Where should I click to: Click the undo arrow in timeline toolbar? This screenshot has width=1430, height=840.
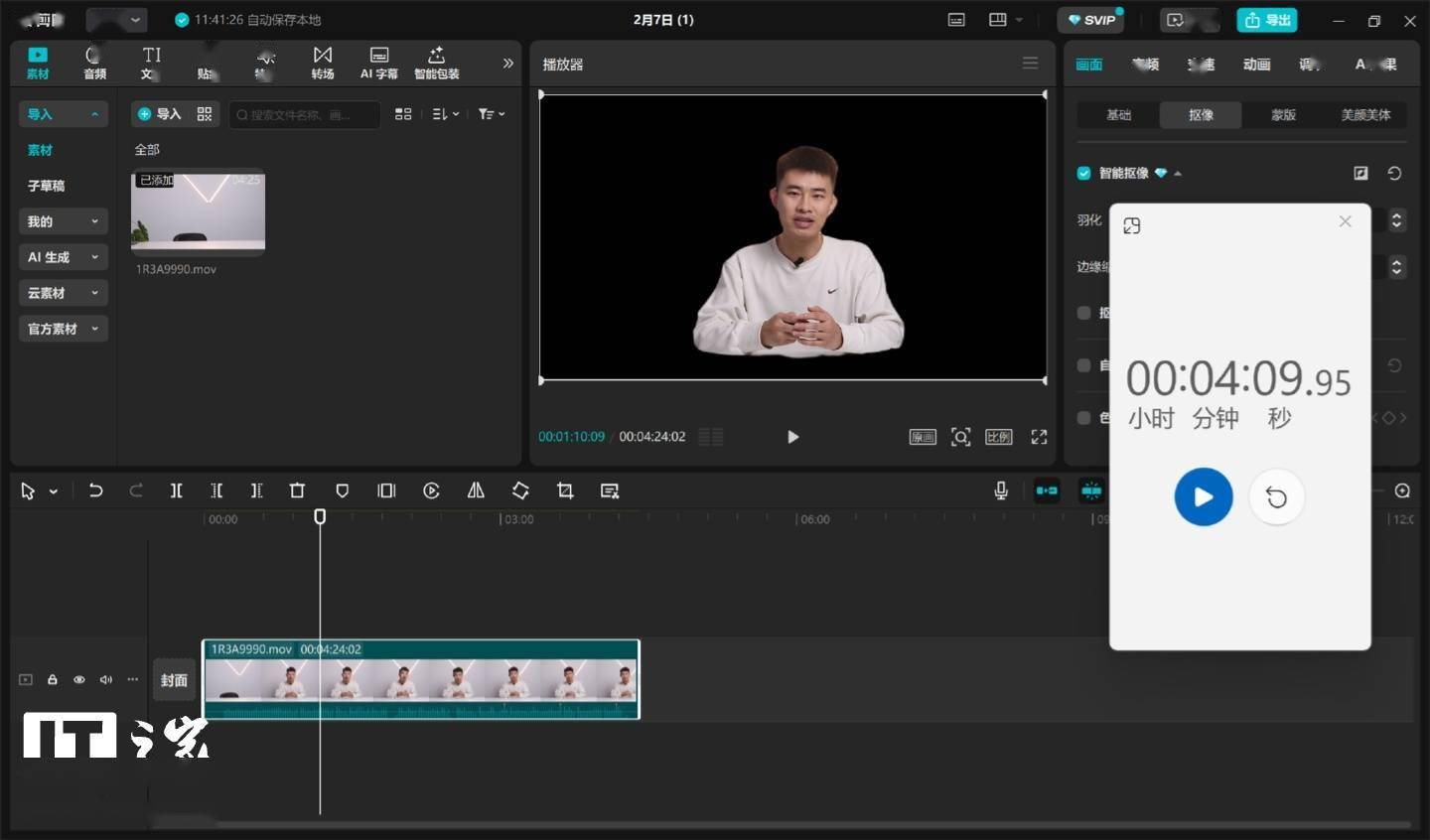point(95,490)
